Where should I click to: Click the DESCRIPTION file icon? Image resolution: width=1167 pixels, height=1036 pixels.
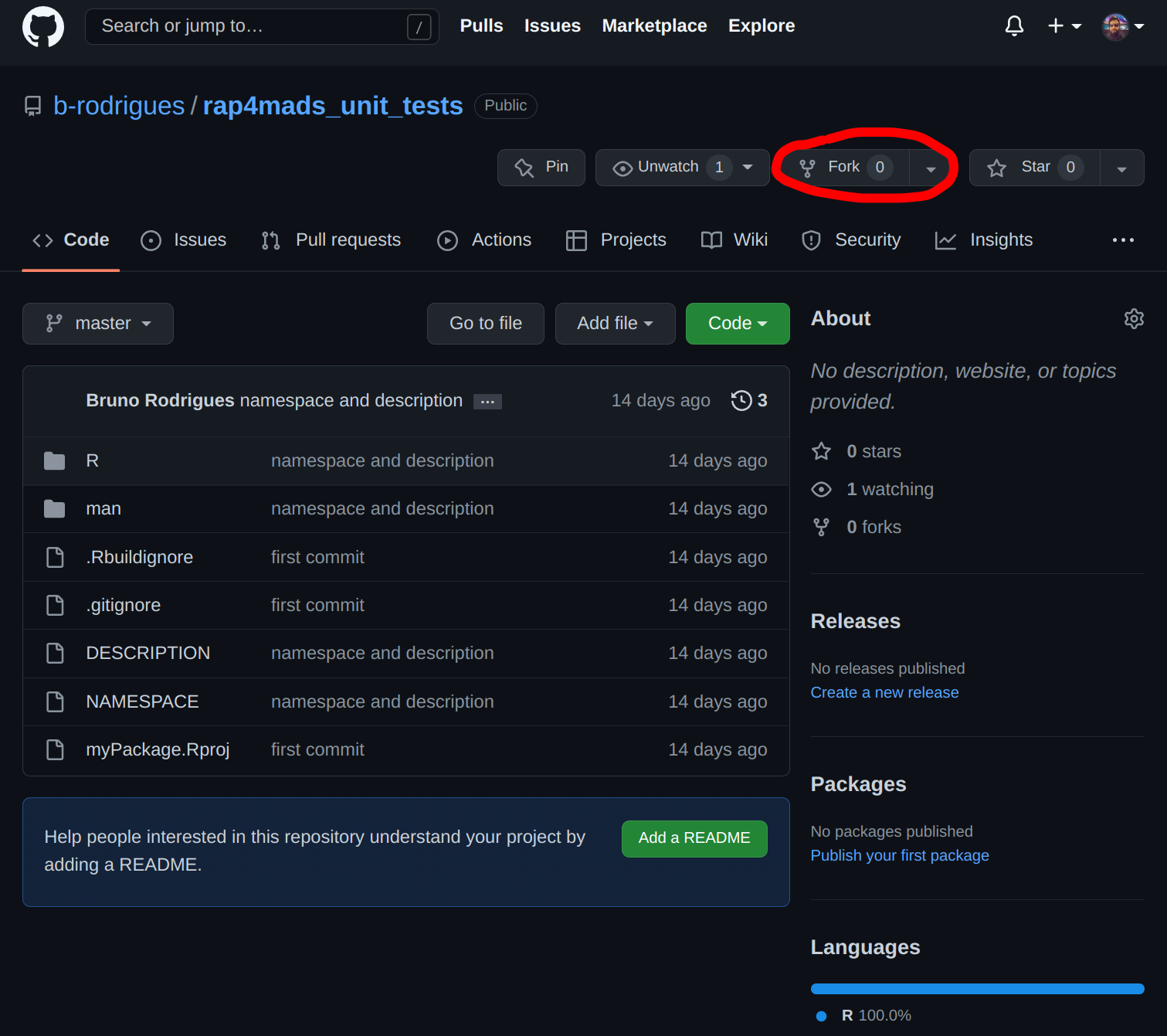tap(55, 654)
